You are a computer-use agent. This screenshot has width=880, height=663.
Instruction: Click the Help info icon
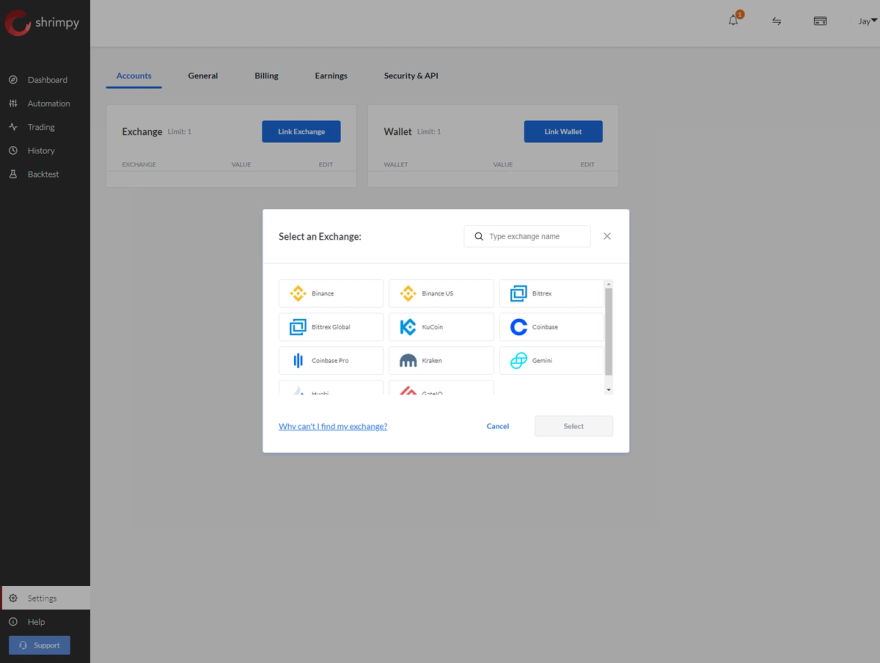pos(13,621)
